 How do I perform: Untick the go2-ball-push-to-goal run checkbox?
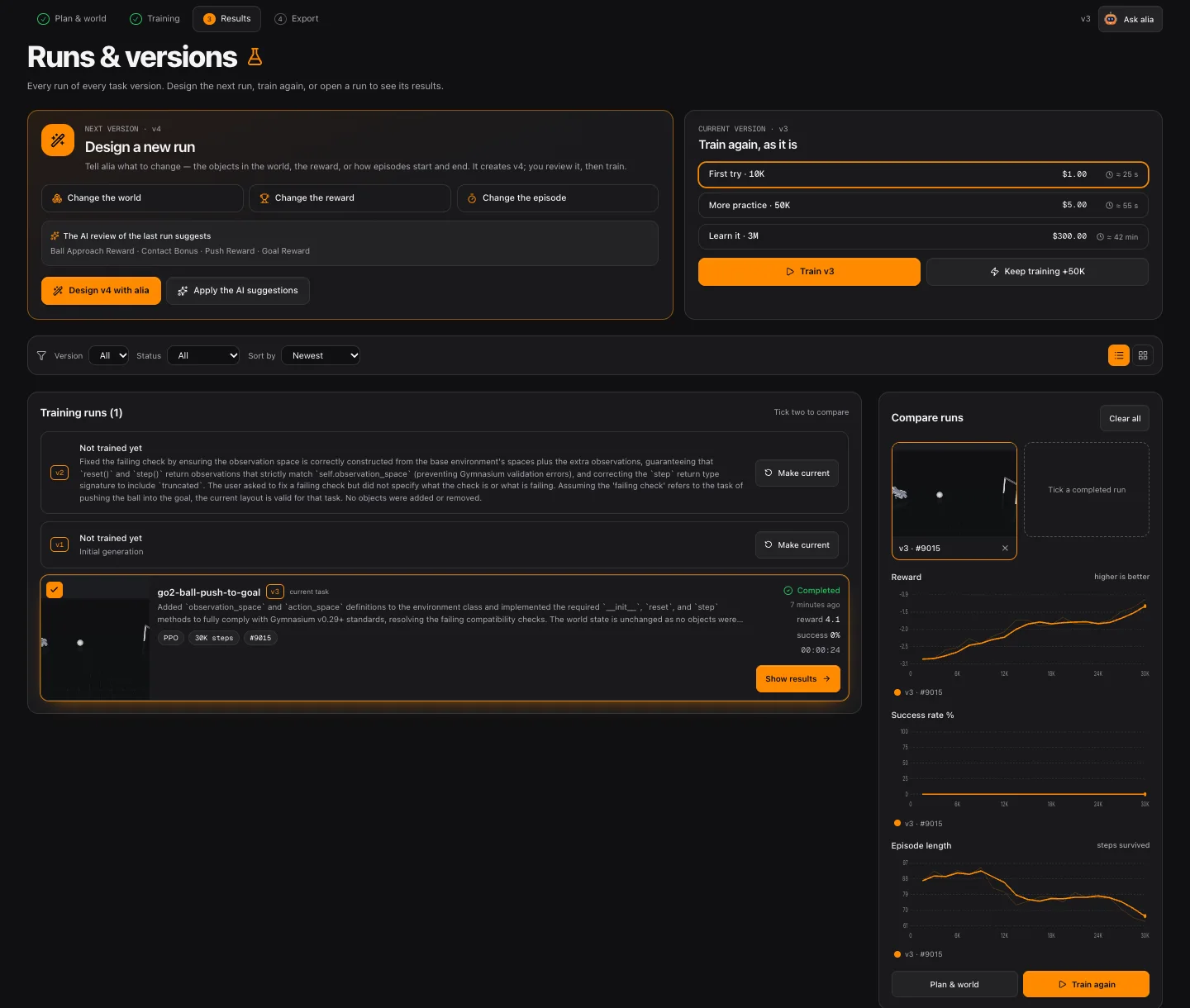55,589
